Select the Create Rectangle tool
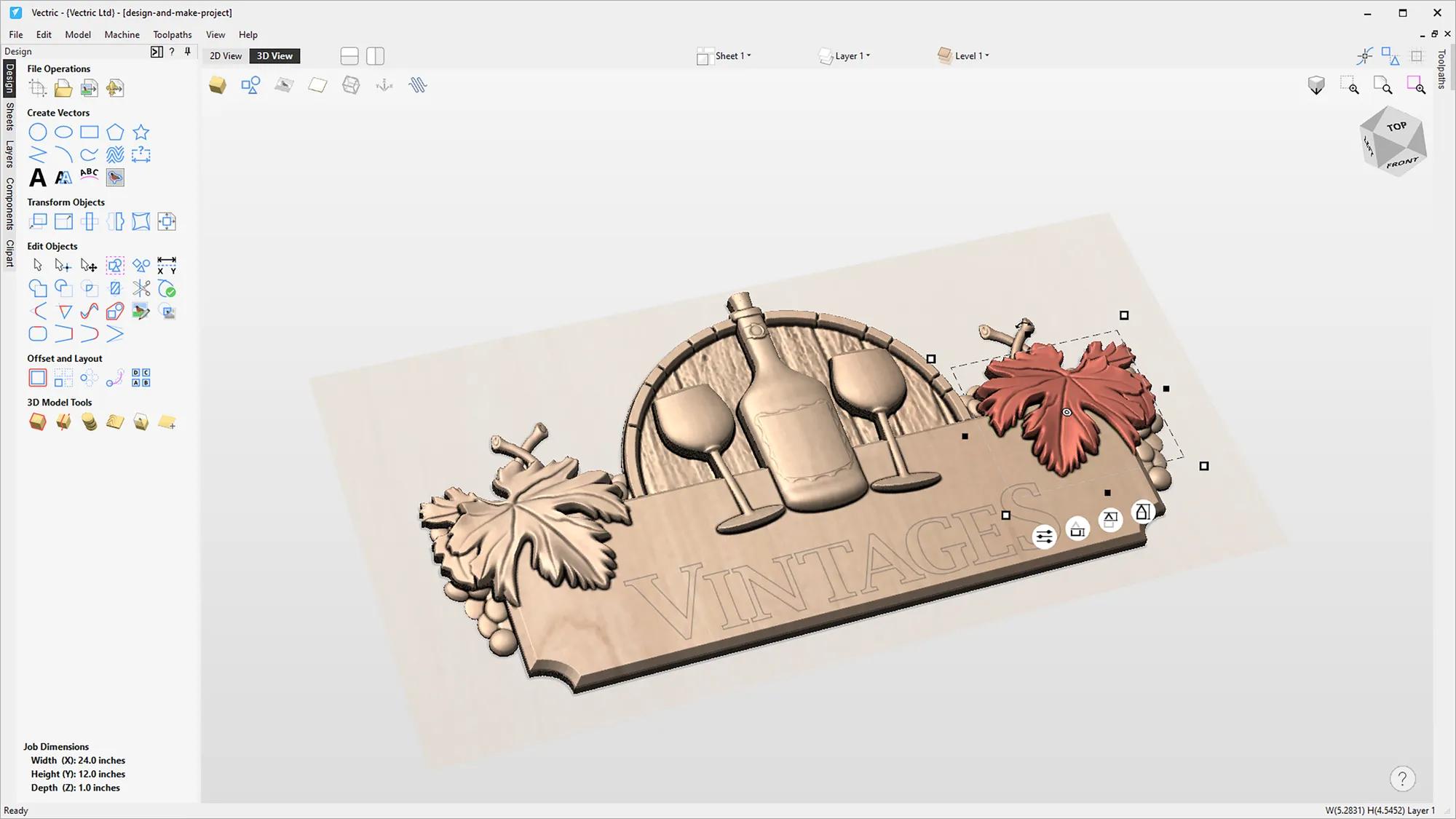Viewport: 1456px width, 819px height. click(x=90, y=132)
